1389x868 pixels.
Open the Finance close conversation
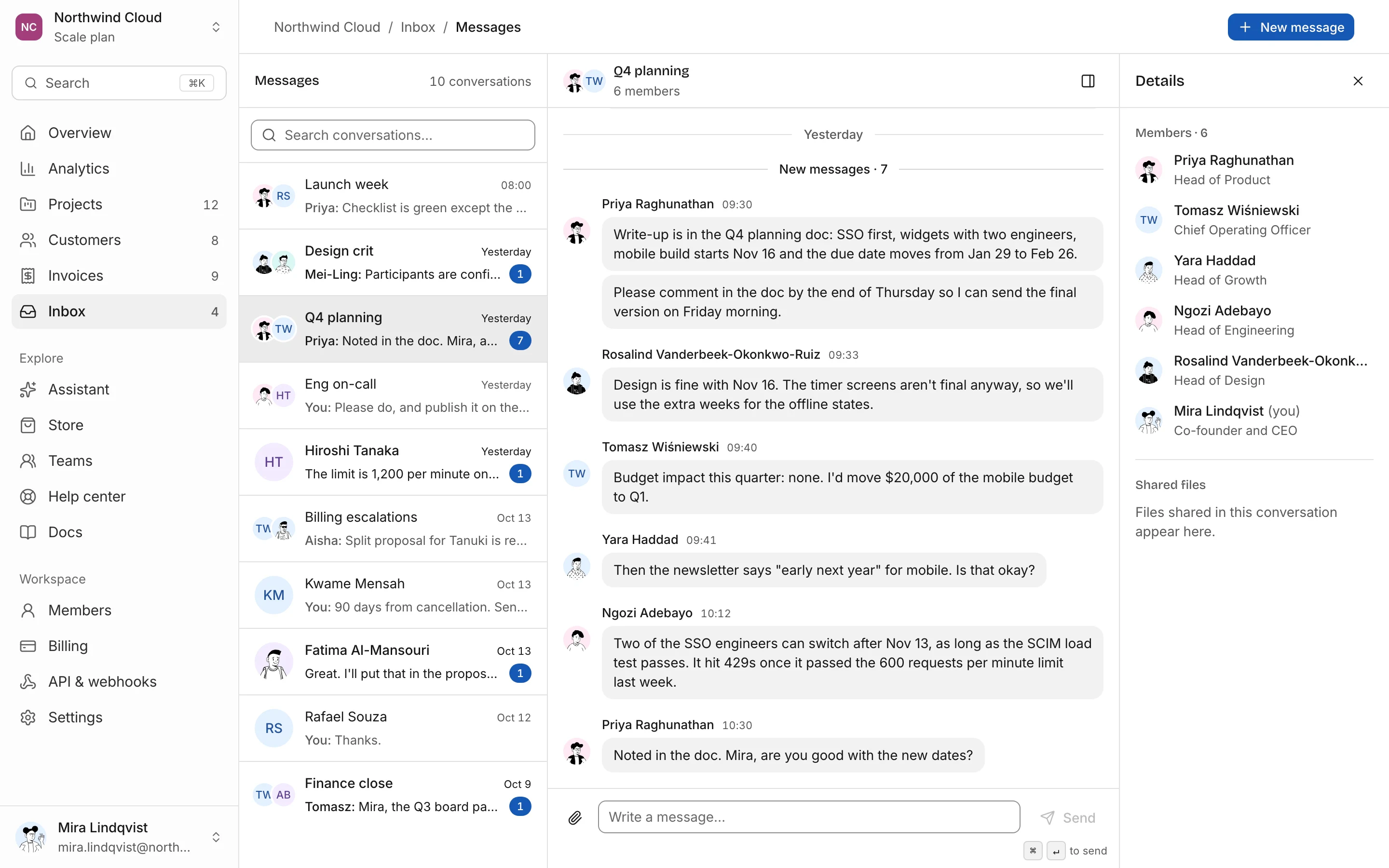tap(393, 795)
